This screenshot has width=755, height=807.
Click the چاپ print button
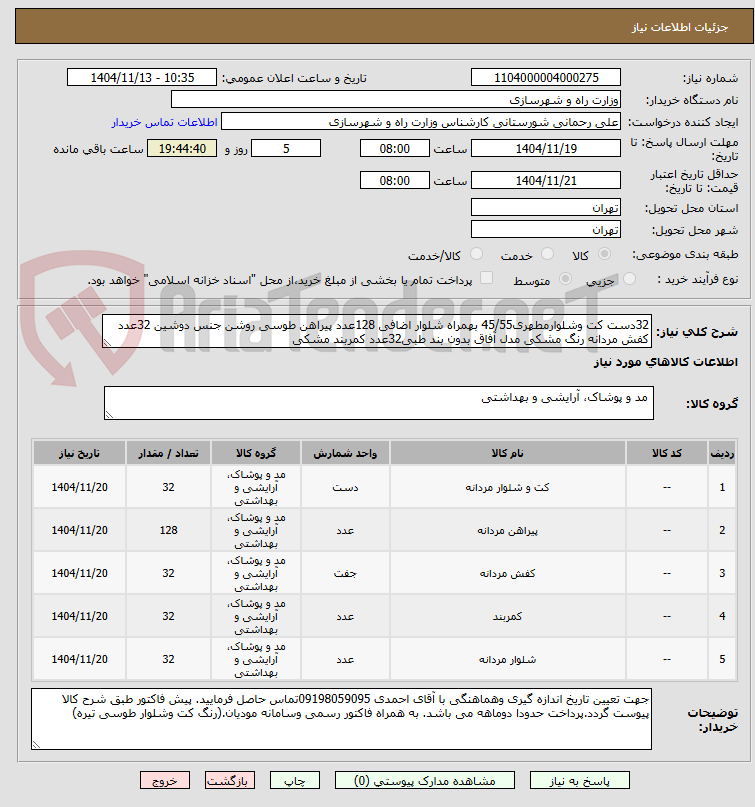pyautogui.click(x=295, y=781)
